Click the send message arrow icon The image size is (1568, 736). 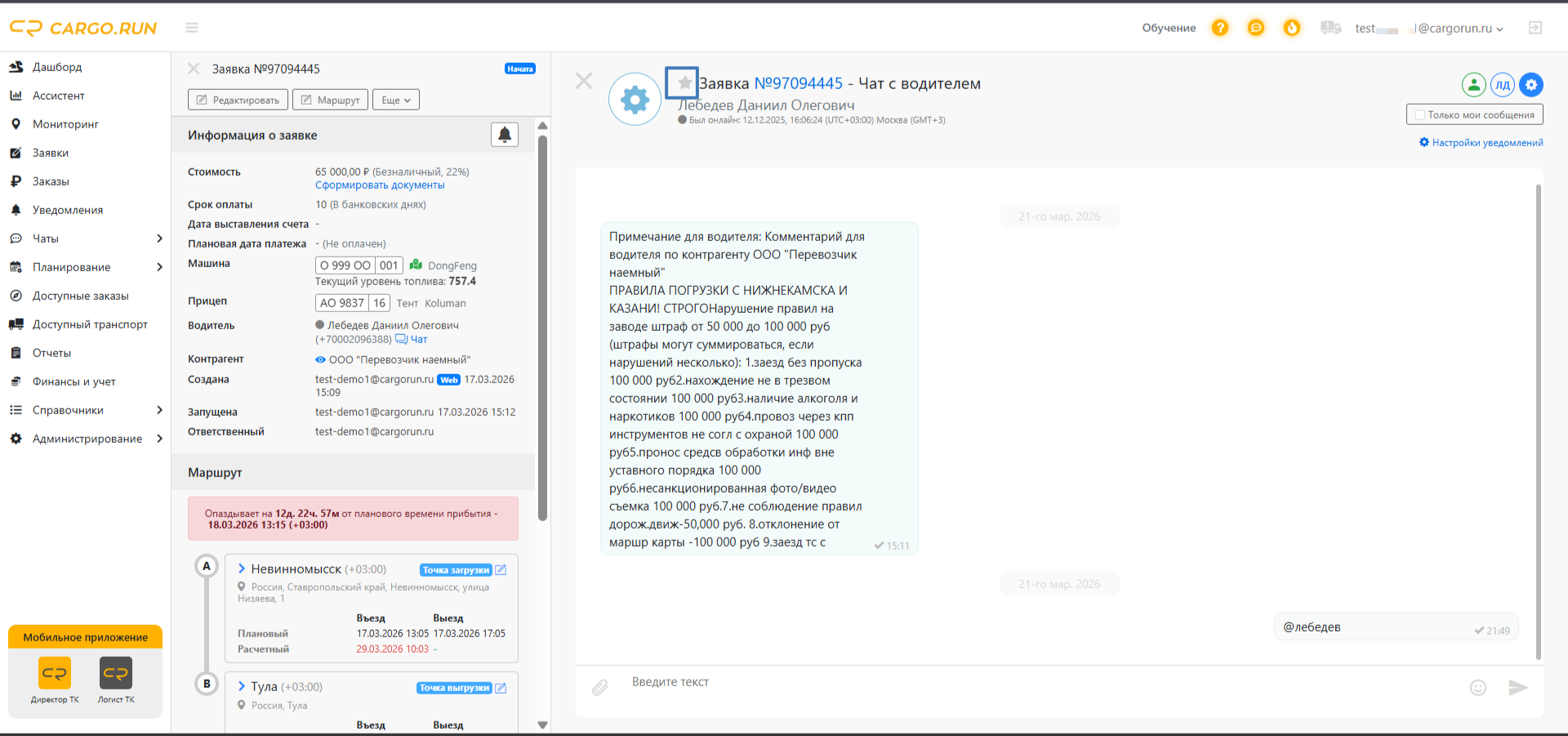click(x=1517, y=688)
